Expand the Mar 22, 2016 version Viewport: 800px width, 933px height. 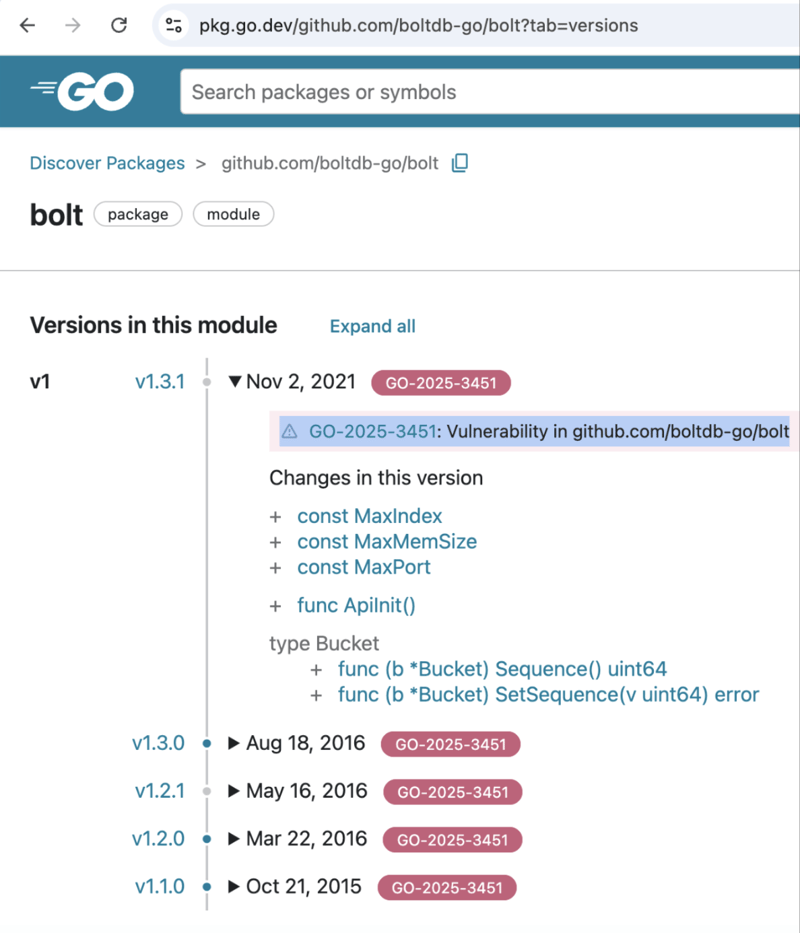[x=234, y=839]
